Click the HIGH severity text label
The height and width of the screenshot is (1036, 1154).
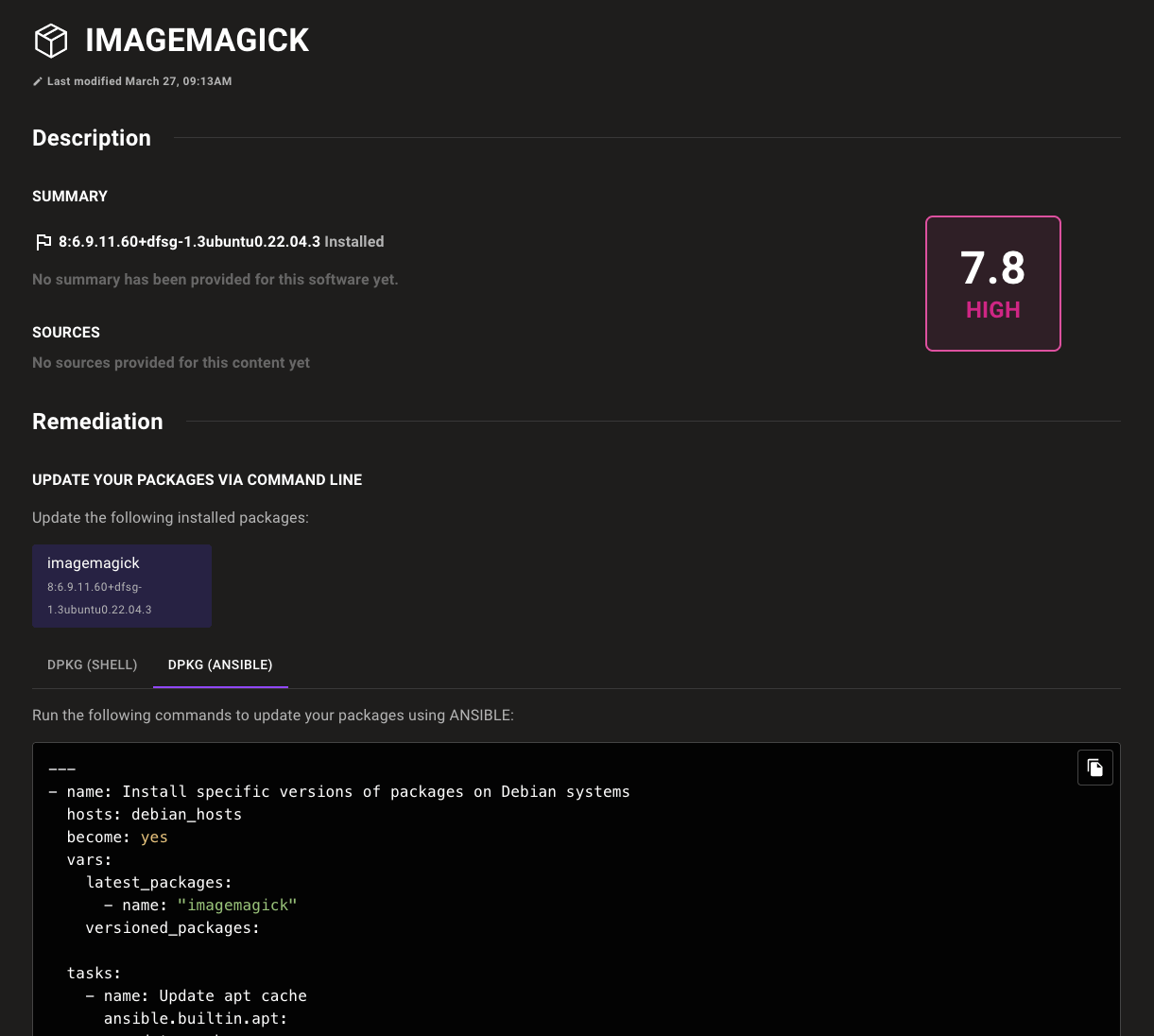tap(992, 309)
